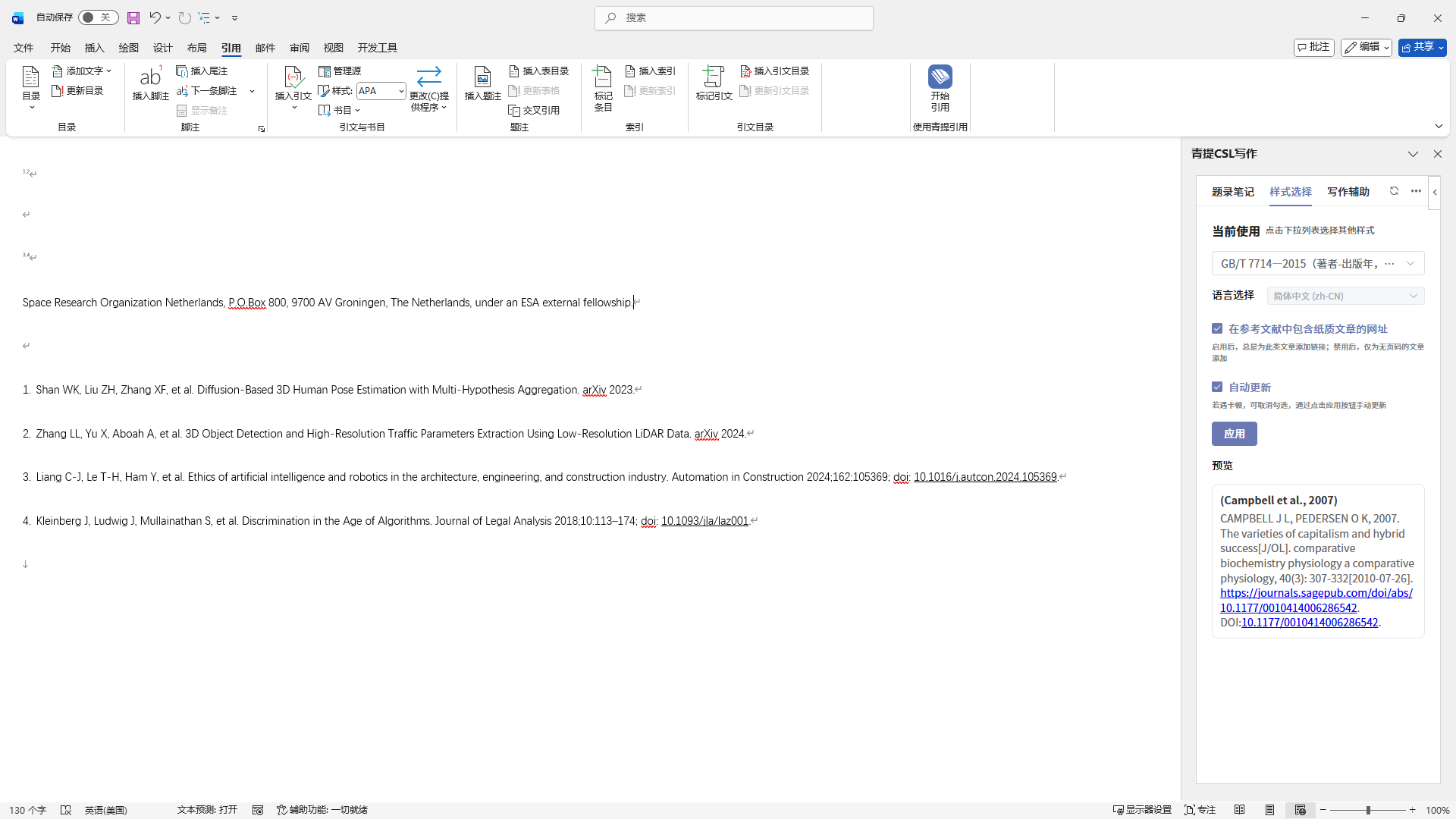Click the Insert Footnote (插入脚注) icon

150,77
